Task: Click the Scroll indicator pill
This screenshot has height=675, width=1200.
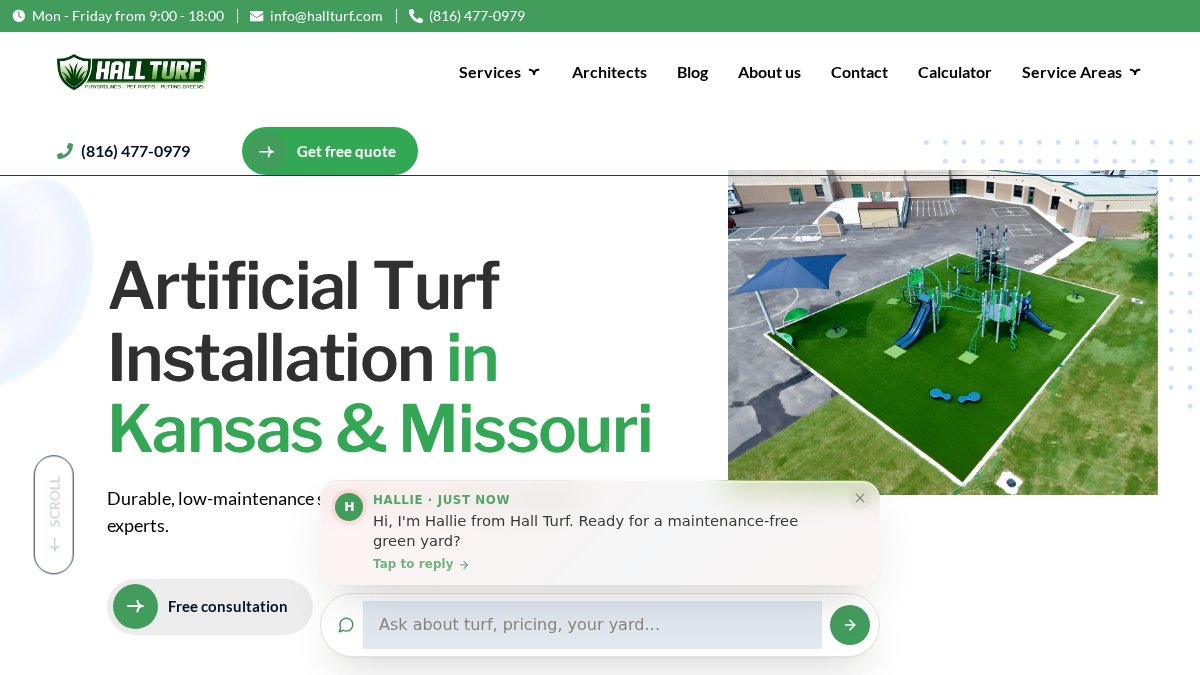Action: coord(54,515)
